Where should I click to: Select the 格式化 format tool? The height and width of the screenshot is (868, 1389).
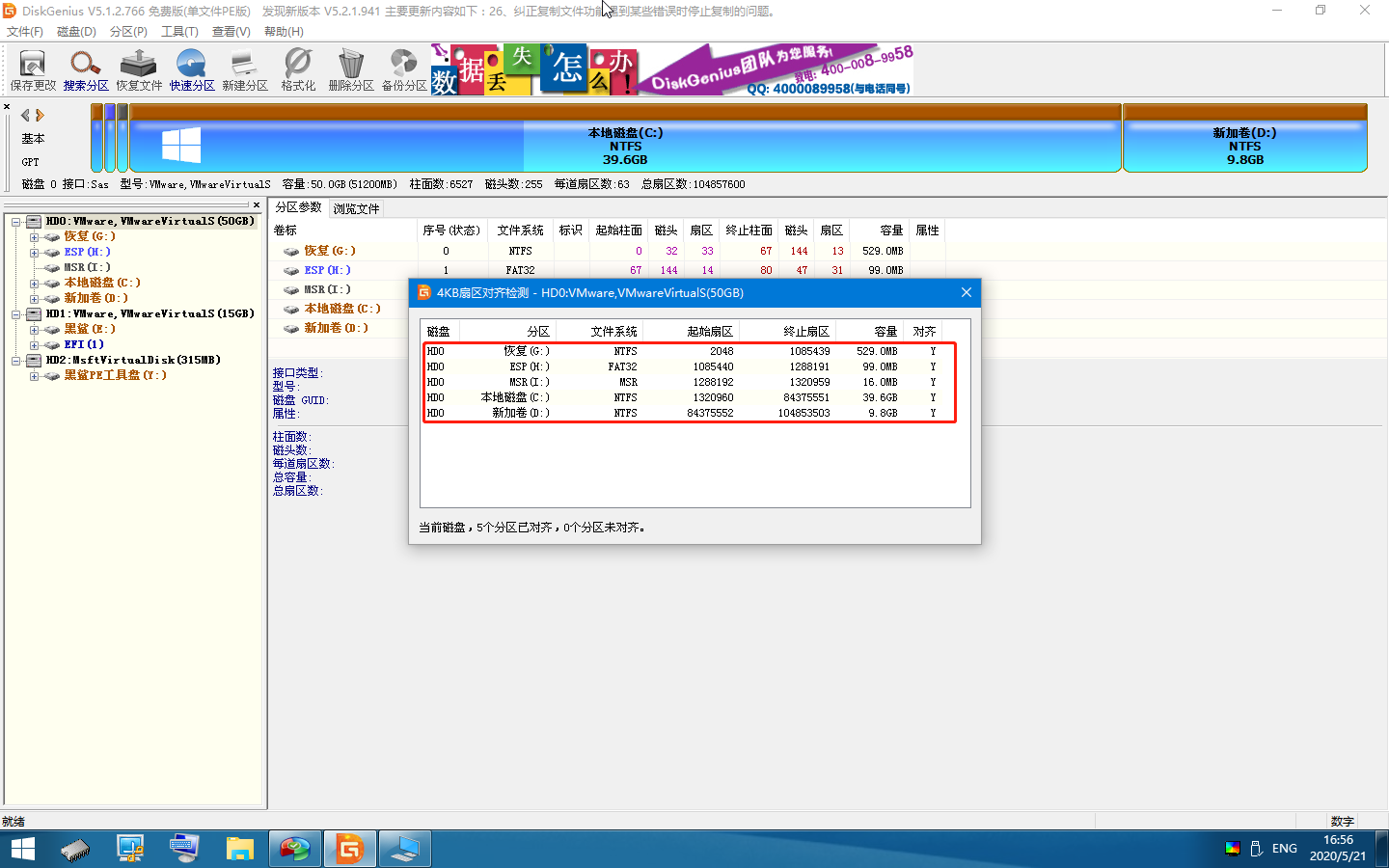[x=298, y=70]
